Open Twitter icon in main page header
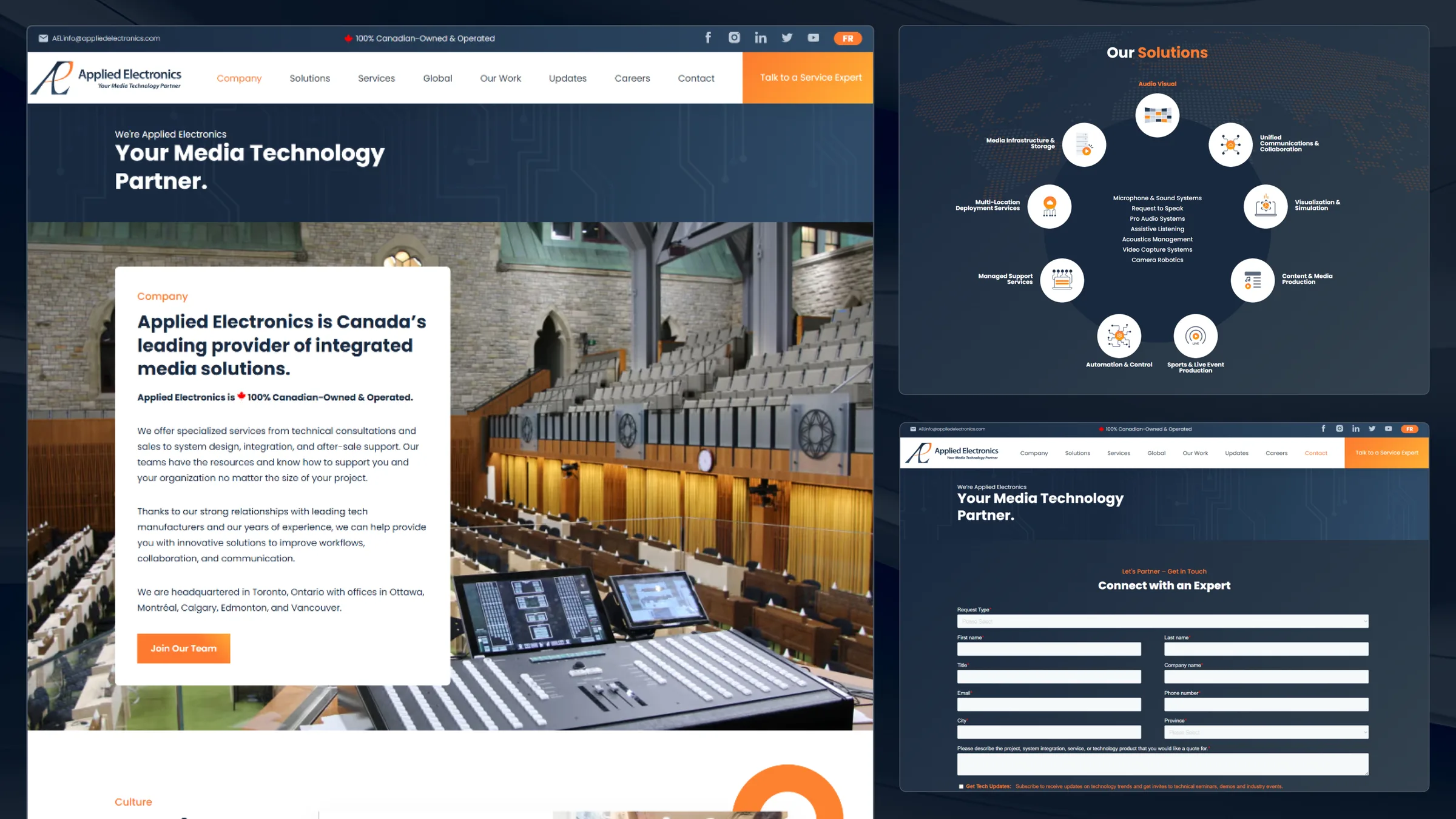 (787, 38)
